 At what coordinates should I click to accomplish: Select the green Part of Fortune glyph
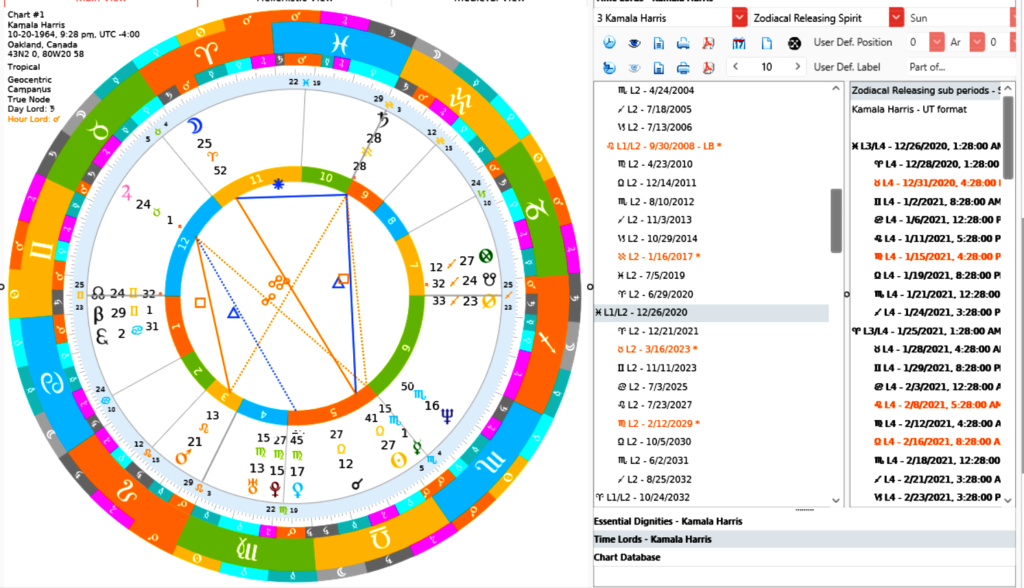485,256
